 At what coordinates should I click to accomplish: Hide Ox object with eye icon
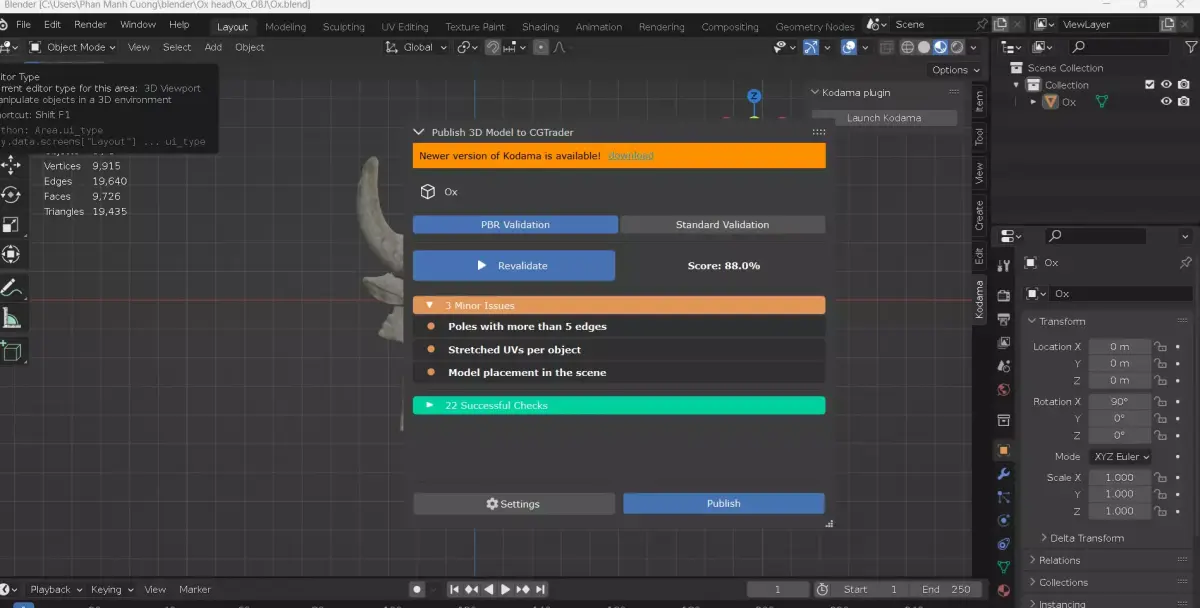pyautogui.click(x=1166, y=102)
